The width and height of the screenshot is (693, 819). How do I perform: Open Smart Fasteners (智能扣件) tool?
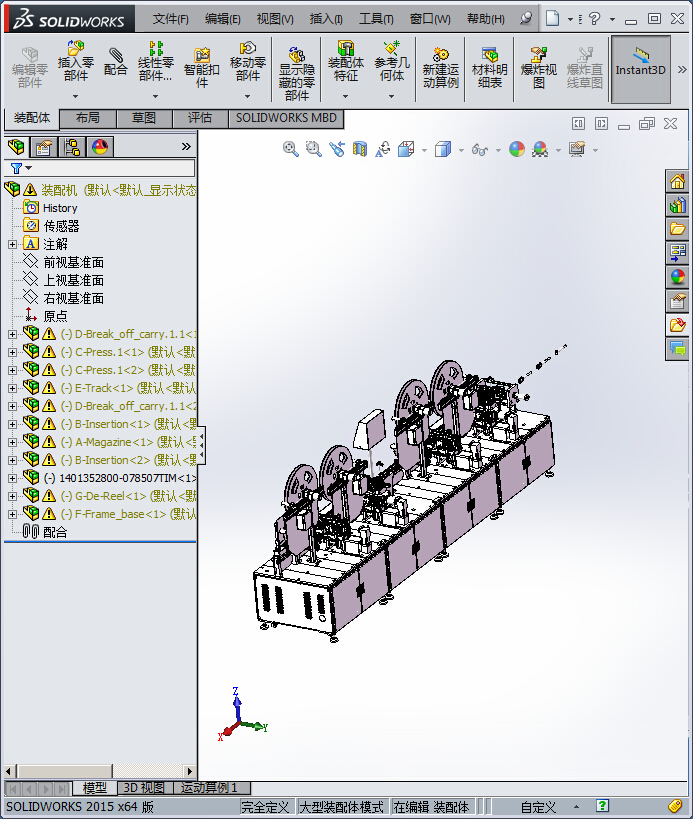click(x=202, y=68)
